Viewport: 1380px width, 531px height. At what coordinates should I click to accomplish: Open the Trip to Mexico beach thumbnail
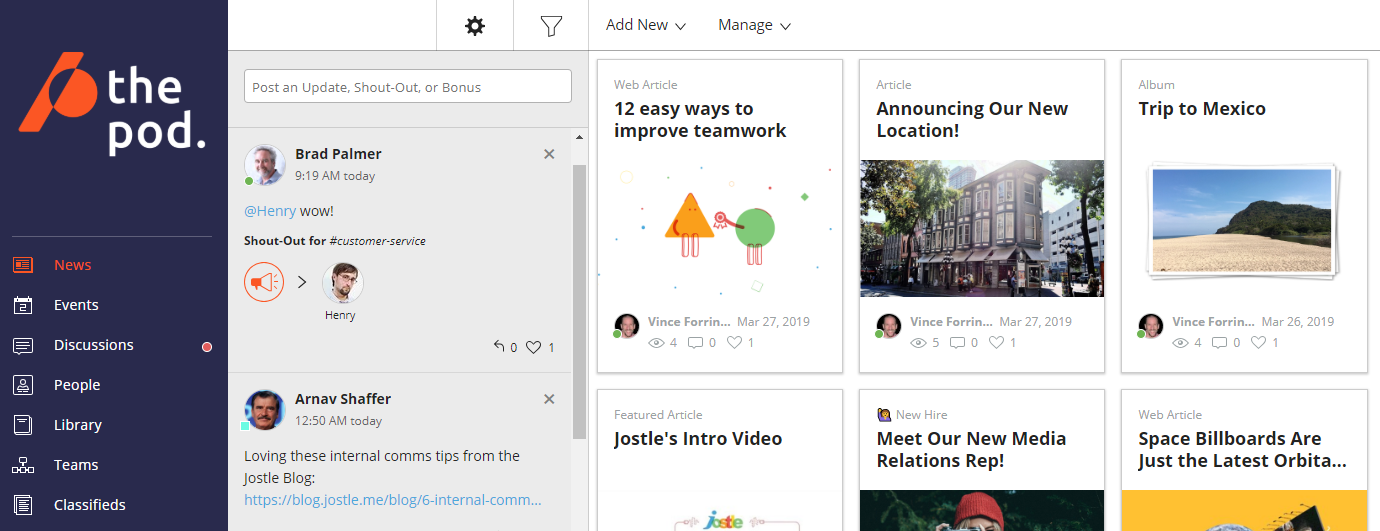1241,222
